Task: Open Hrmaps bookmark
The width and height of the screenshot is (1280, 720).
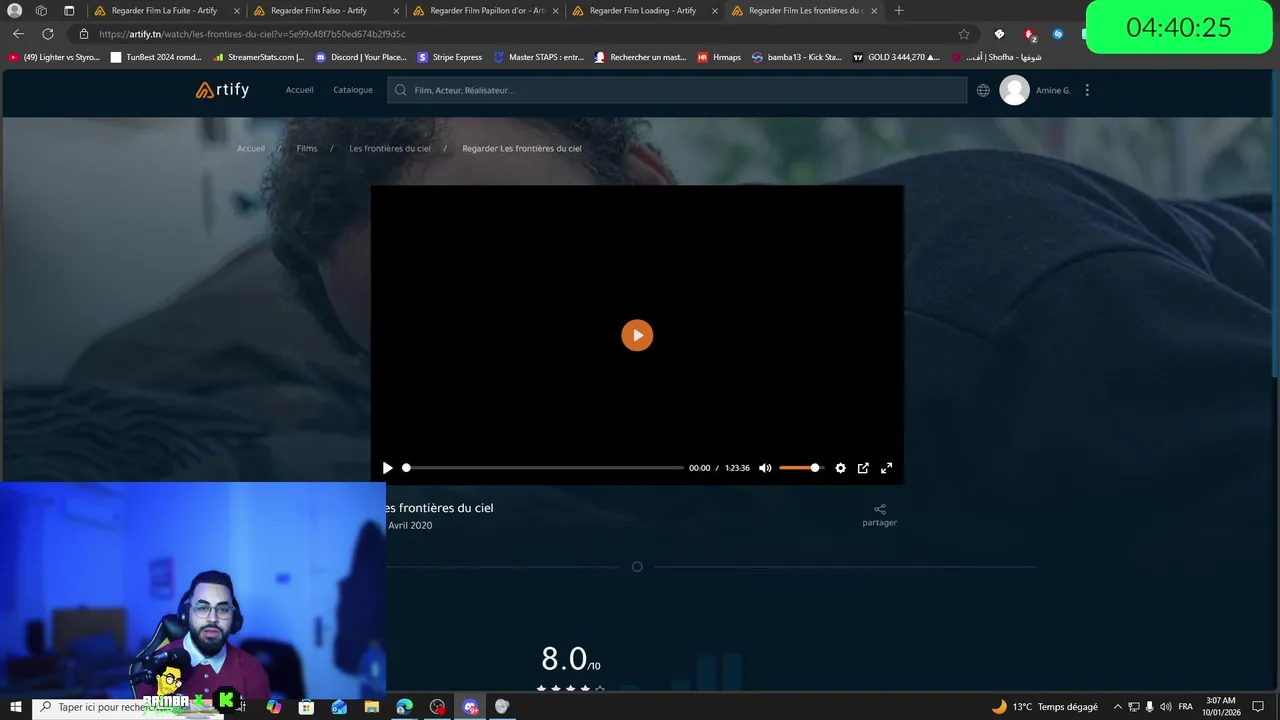Action: [719, 57]
